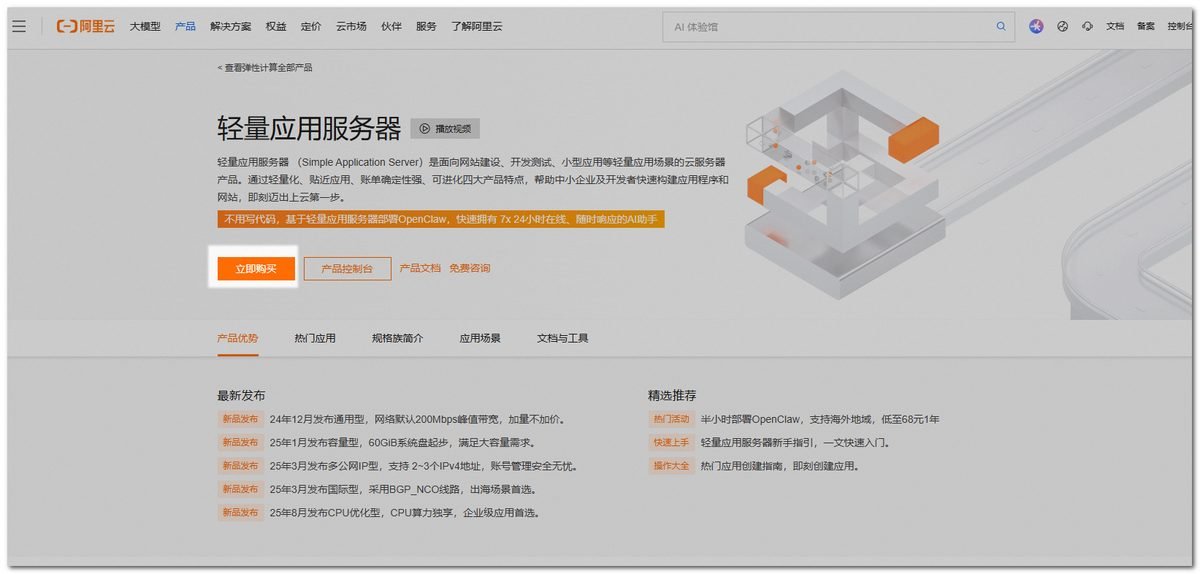
Task: Click the 热门活动 tag
Action: point(671,419)
